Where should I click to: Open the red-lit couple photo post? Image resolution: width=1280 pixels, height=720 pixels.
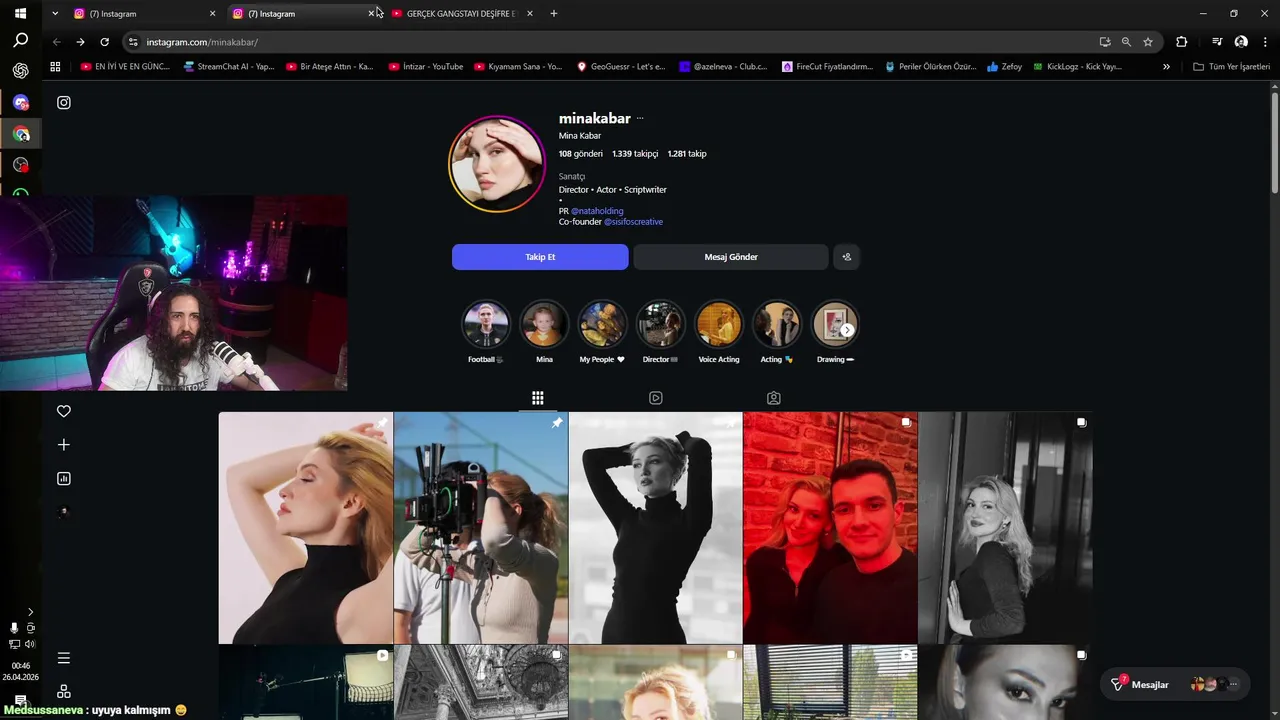[x=830, y=528]
